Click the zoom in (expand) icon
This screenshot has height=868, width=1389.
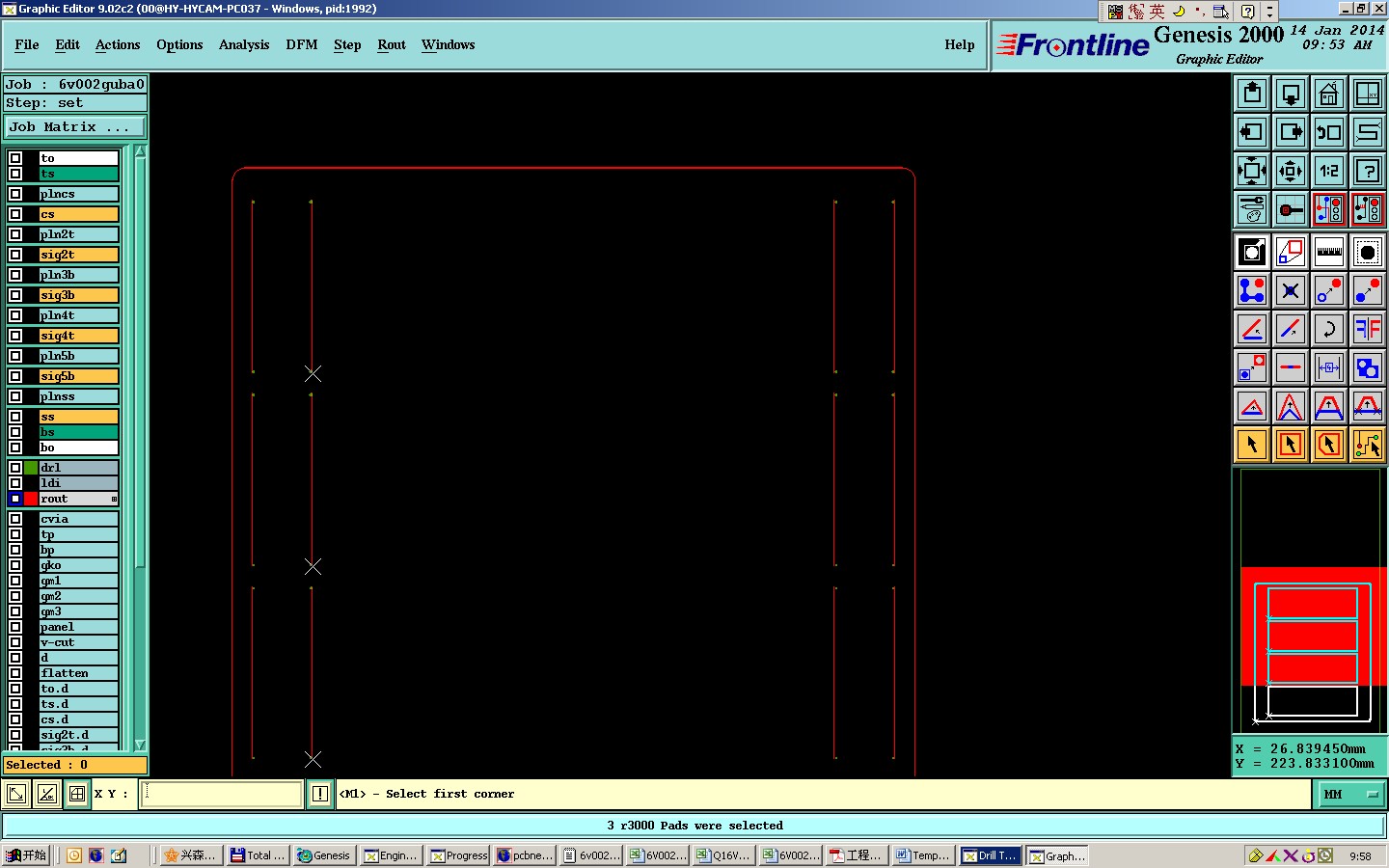pyautogui.click(x=1252, y=171)
